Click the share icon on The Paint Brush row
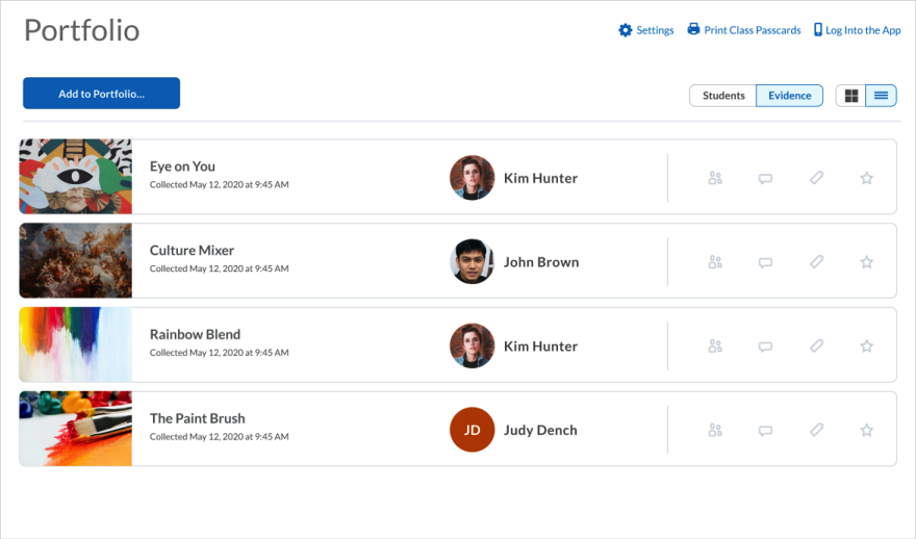Viewport: 916px width, 539px height. pos(715,430)
